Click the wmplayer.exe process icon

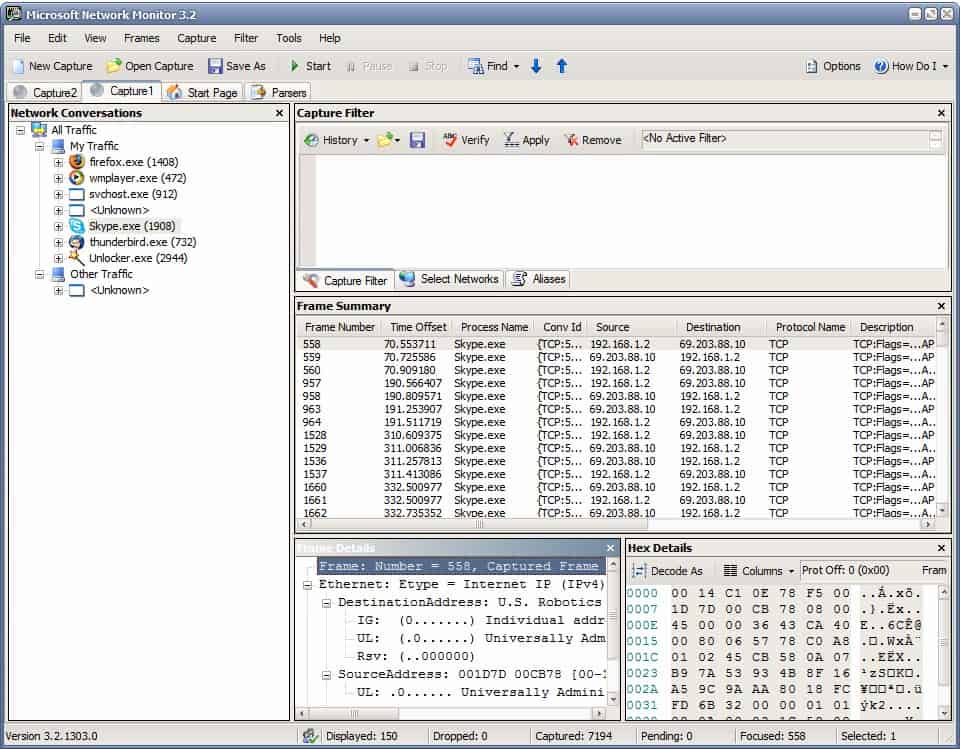pyautogui.click(x=77, y=178)
